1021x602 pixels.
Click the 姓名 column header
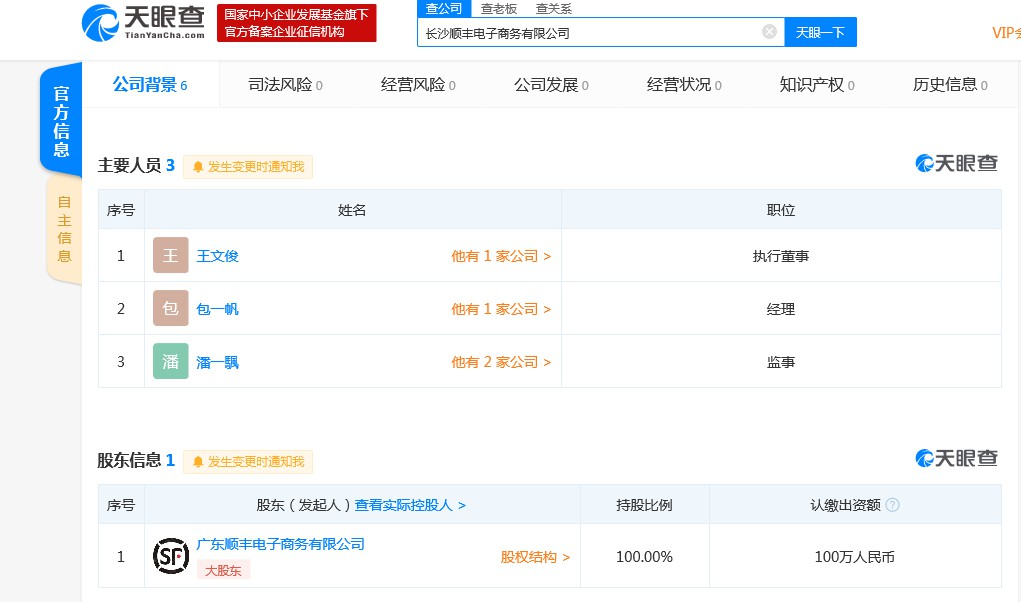pyautogui.click(x=352, y=210)
